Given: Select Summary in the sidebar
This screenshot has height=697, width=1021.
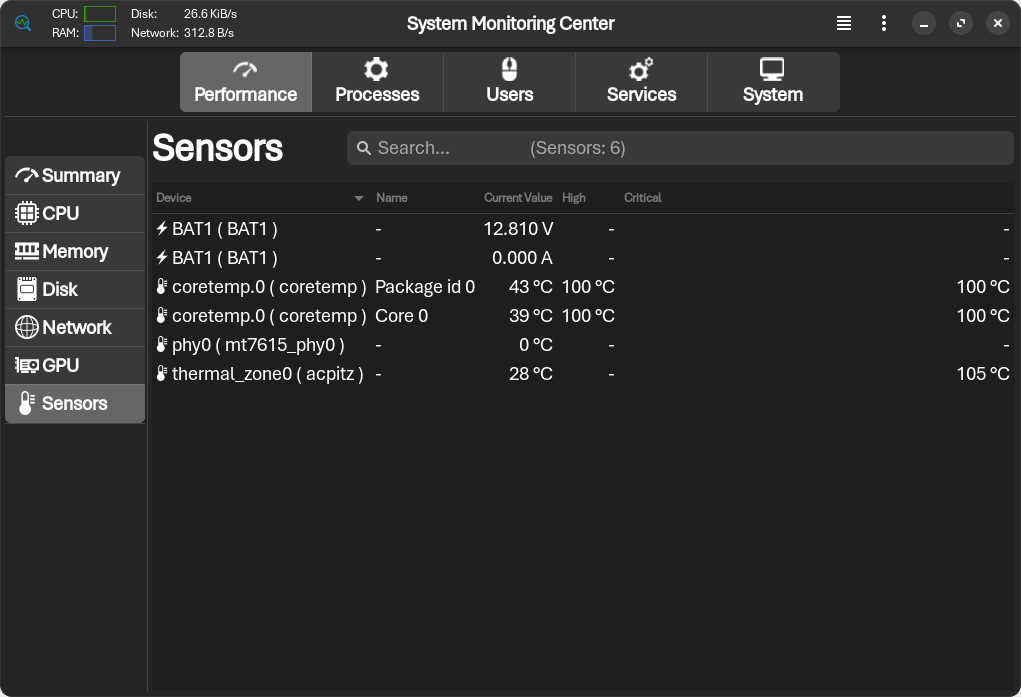Looking at the screenshot, I should tap(75, 176).
